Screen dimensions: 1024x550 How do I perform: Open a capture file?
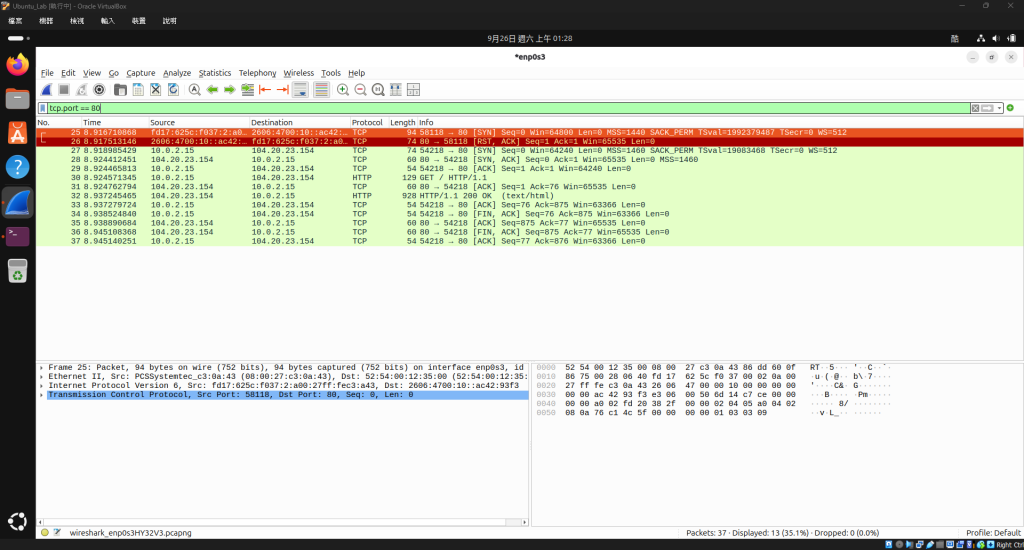point(120,89)
